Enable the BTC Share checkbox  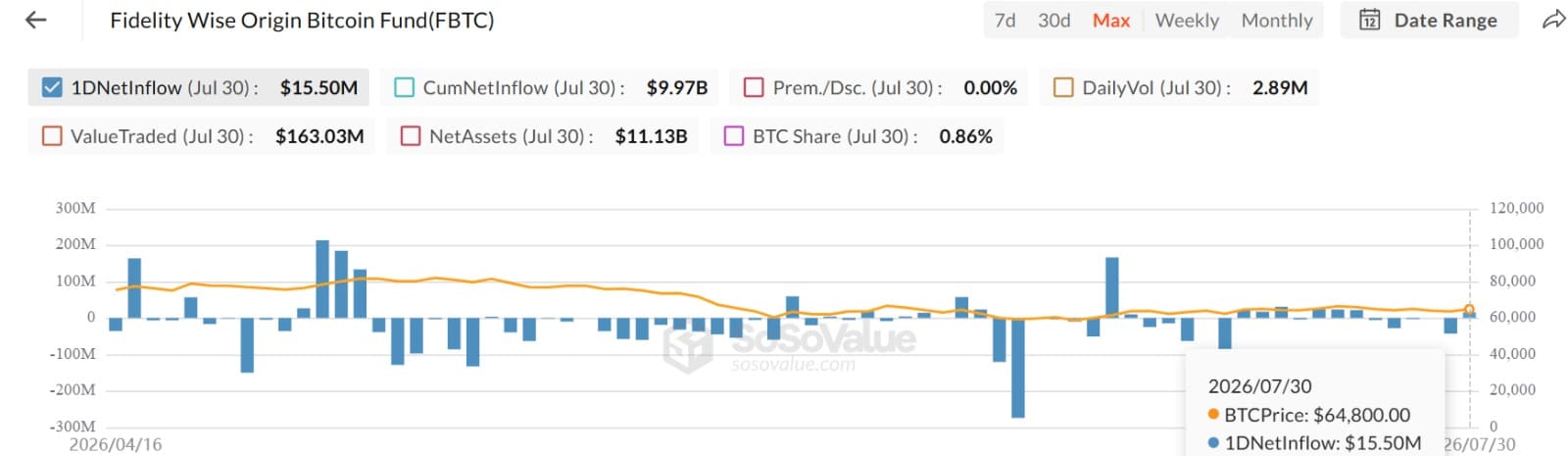[x=734, y=135]
